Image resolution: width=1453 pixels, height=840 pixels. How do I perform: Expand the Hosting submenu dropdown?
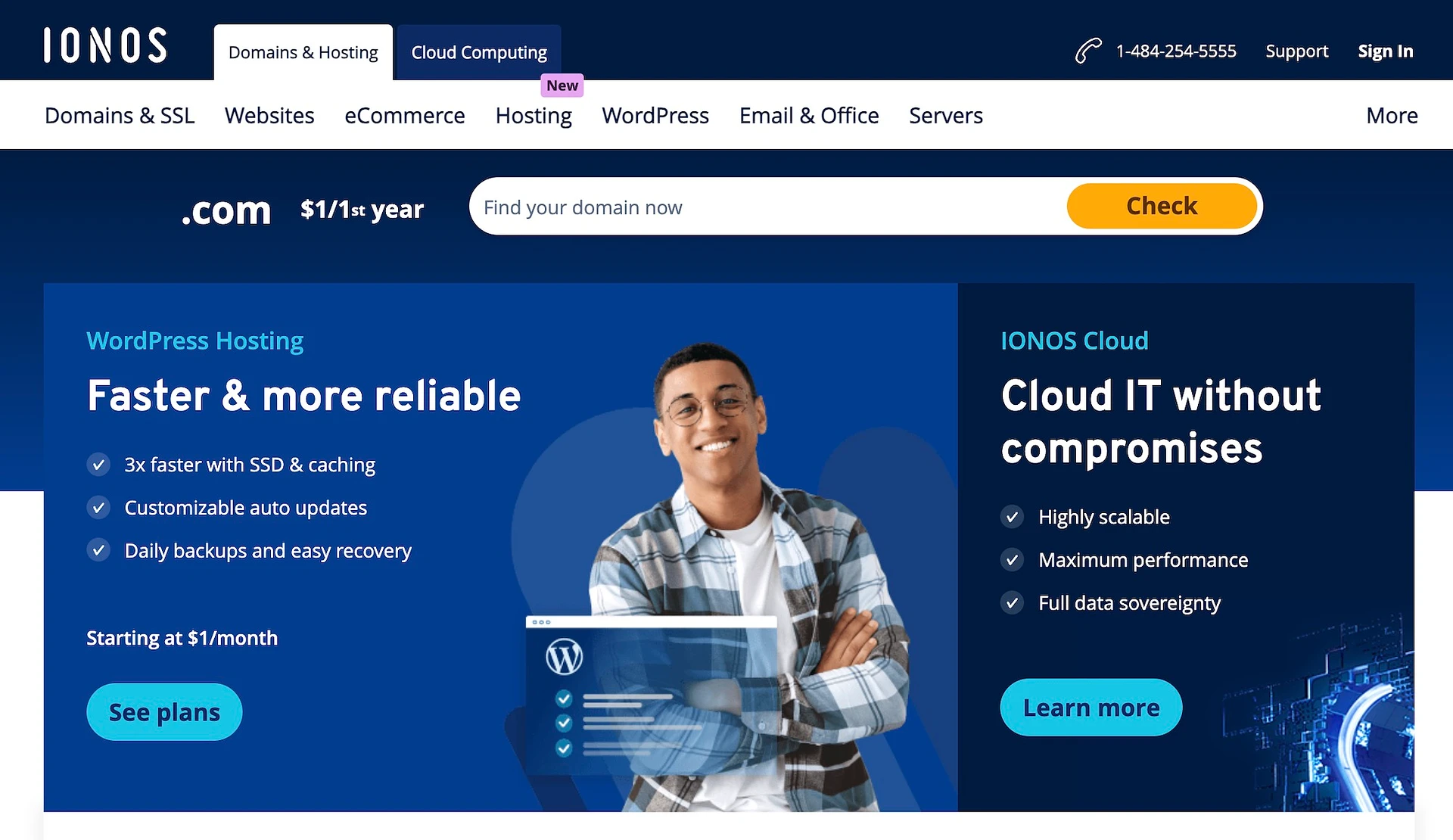point(532,115)
